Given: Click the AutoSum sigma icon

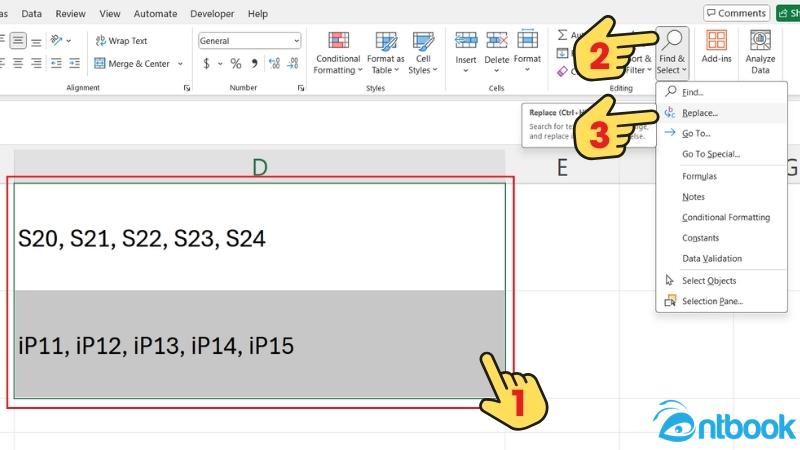Looking at the screenshot, I should (x=562, y=35).
